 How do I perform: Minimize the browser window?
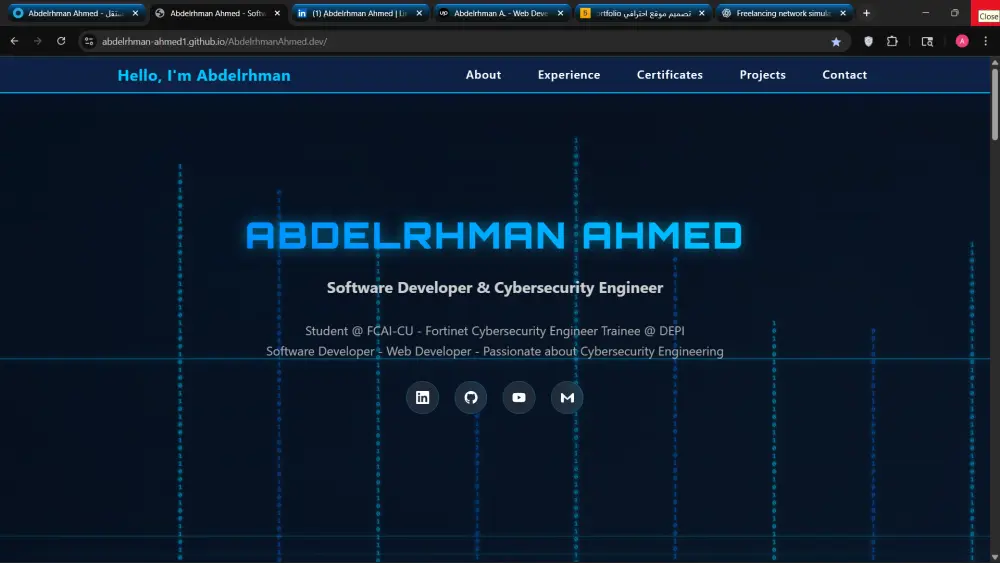click(925, 13)
